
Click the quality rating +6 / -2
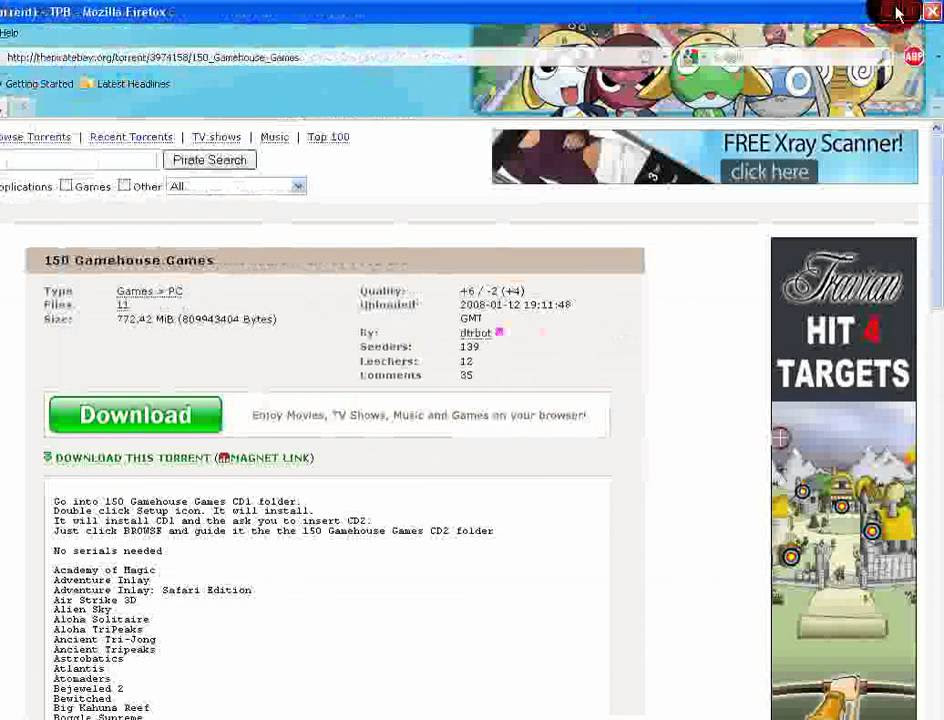point(492,291)
